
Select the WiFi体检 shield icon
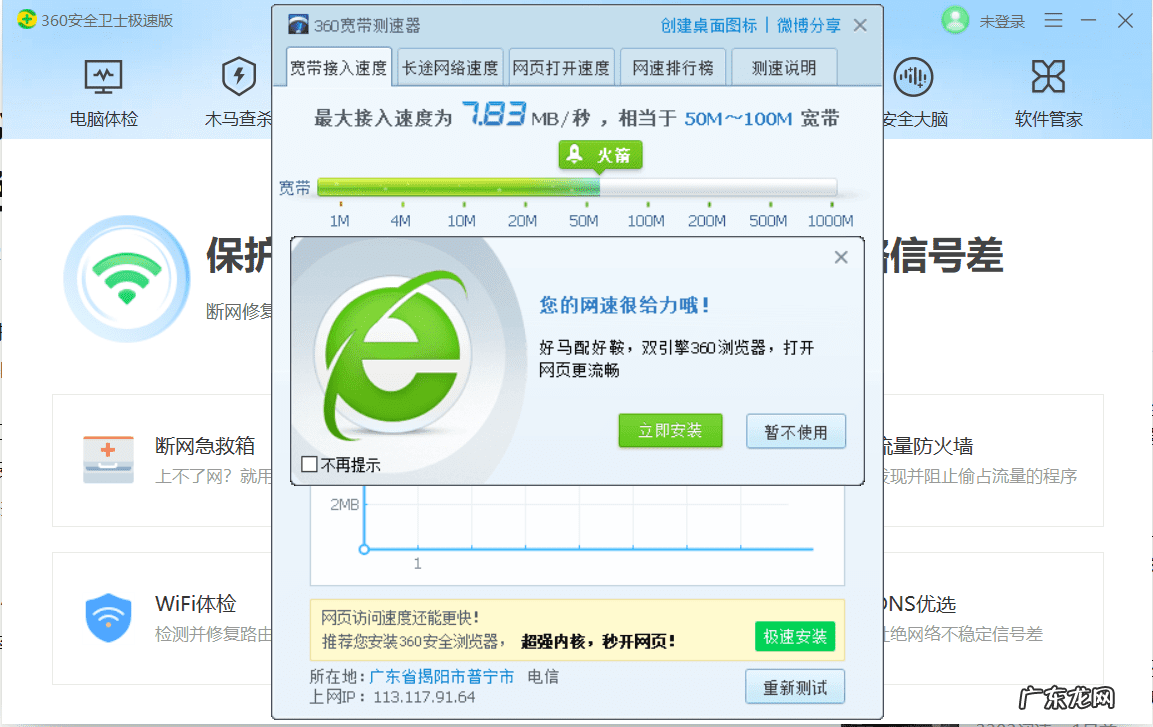108,617
